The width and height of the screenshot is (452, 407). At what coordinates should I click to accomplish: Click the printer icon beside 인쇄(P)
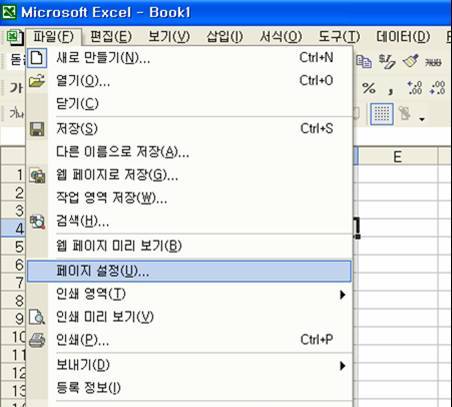click(x=37, y=340)
